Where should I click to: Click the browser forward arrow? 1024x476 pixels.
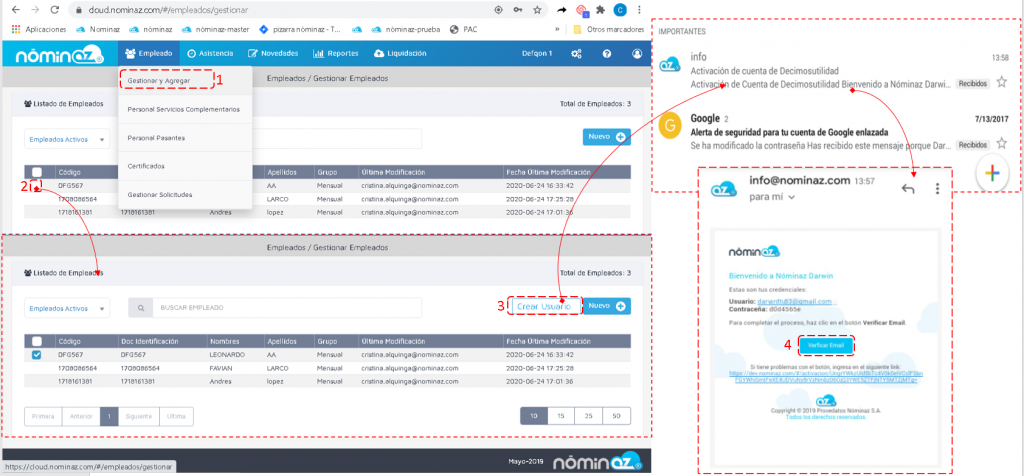[x=35, y=10]
